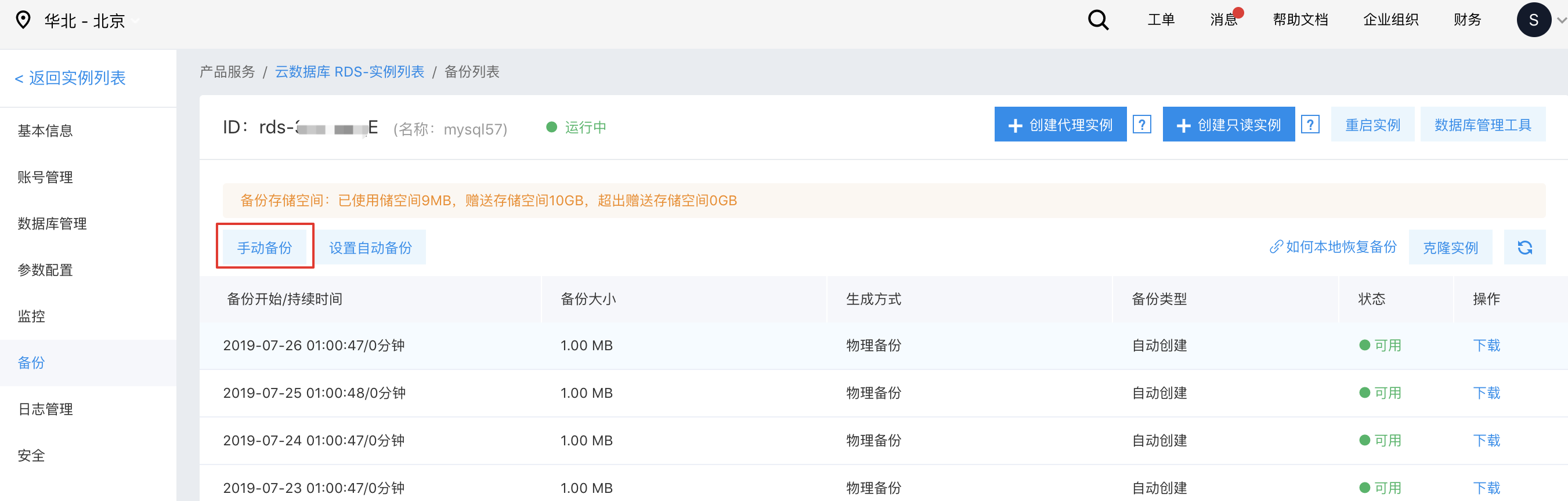Open 云数据库 RDS-实例列表 breadcrumb

pyautogui.click(x=349, y=72)
